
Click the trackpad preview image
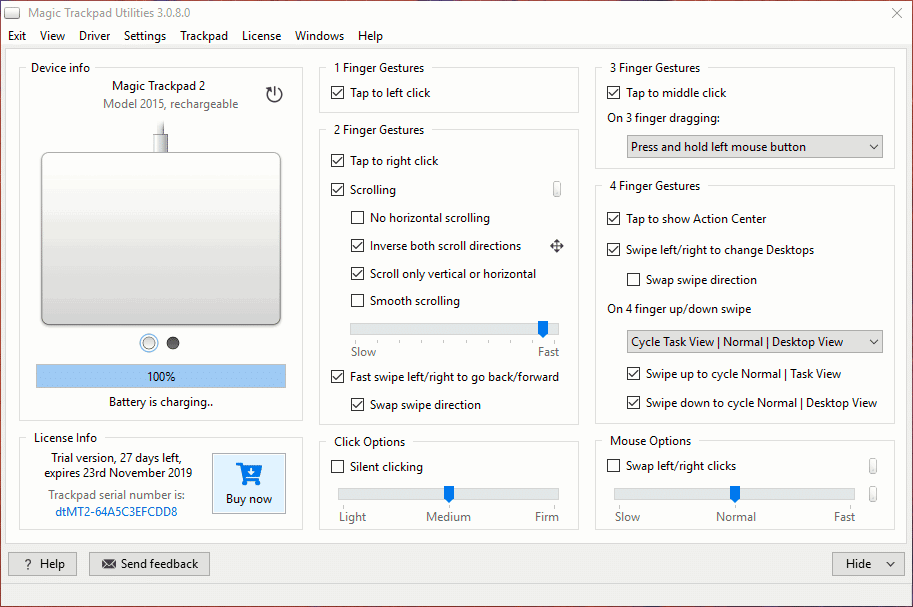(160, 238)
